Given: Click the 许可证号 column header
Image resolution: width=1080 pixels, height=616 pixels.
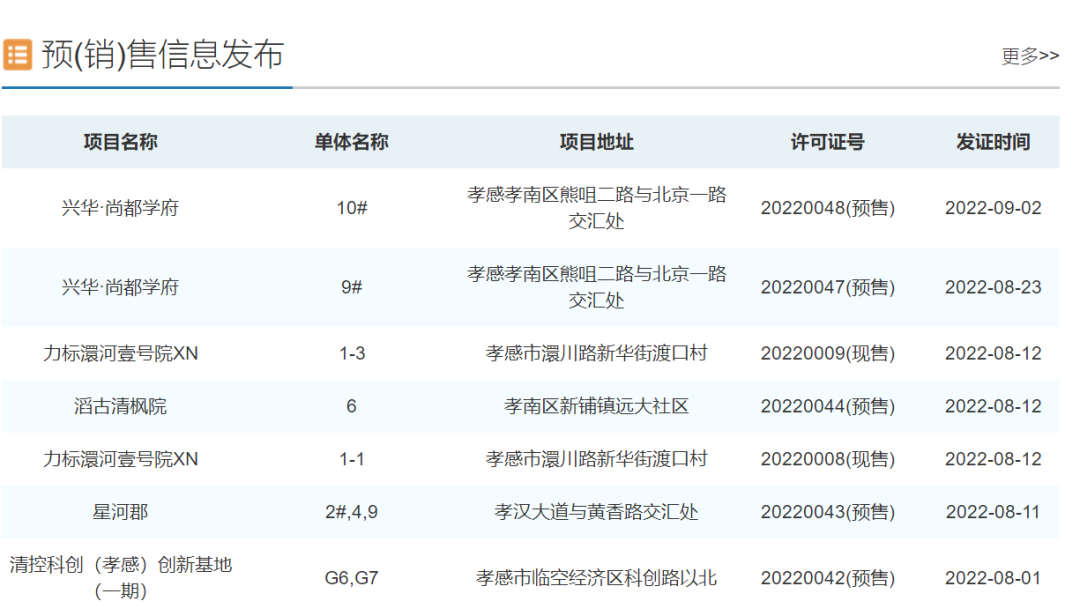Looking at the screenshot, I should click(x=827, y=142).
